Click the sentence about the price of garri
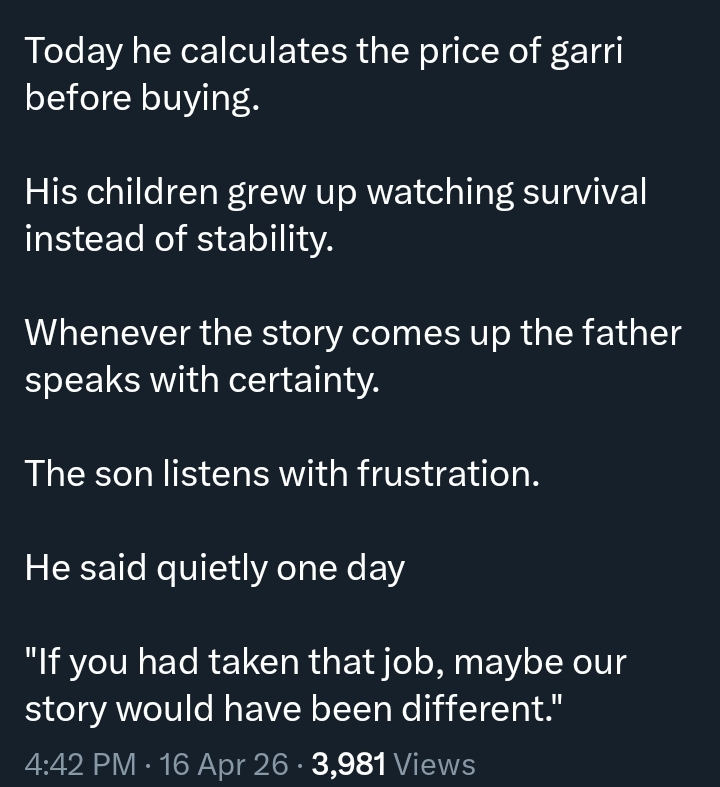This screenshot has width=720, height=787. pyautogui.click(x=323, y=52)
